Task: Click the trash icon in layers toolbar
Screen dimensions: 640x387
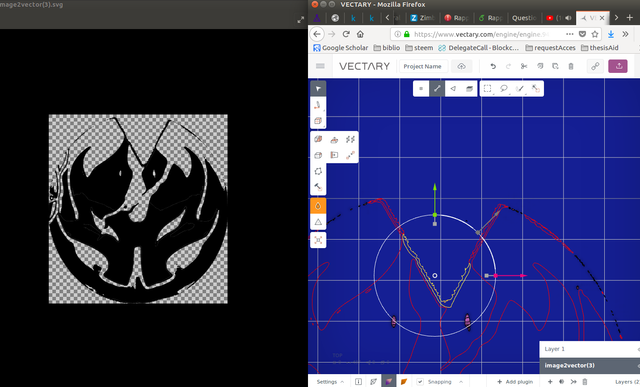Action: (584, 382)
